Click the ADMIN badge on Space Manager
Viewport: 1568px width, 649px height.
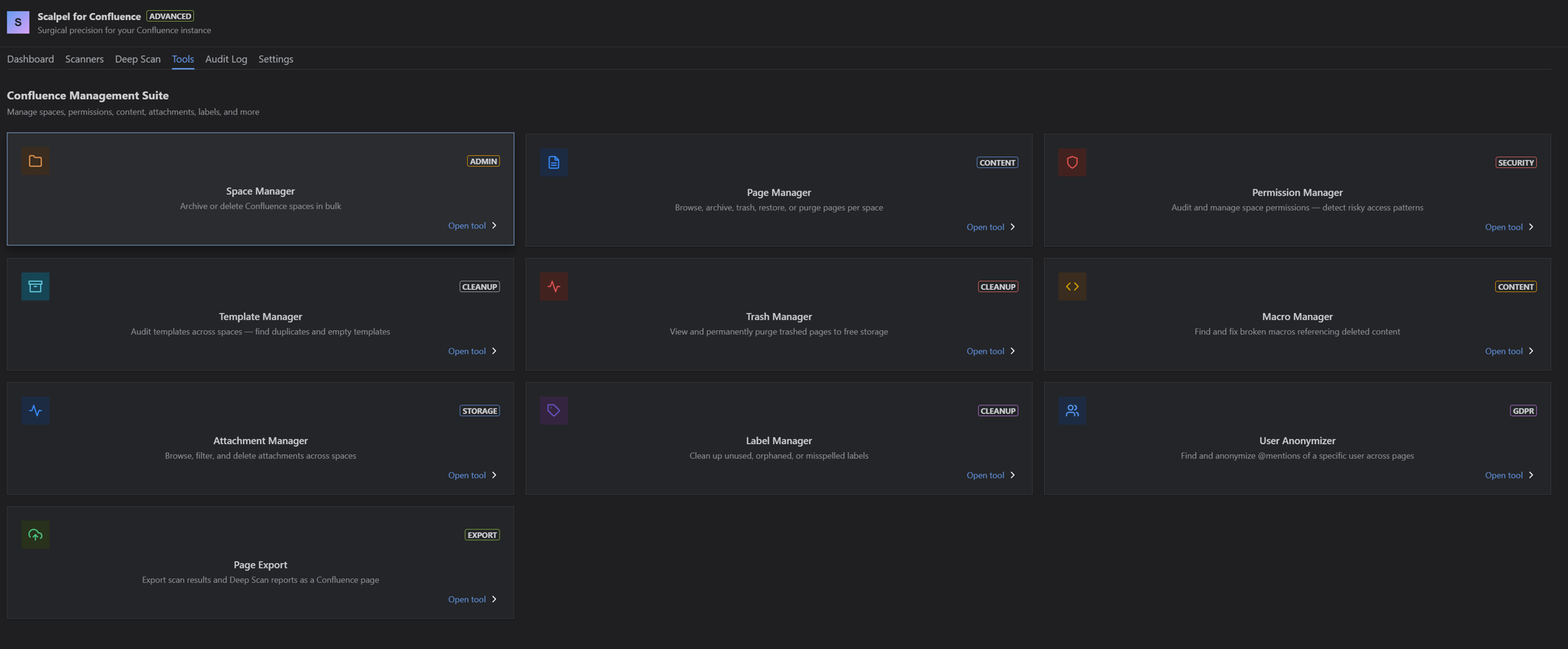coord(483,161)
